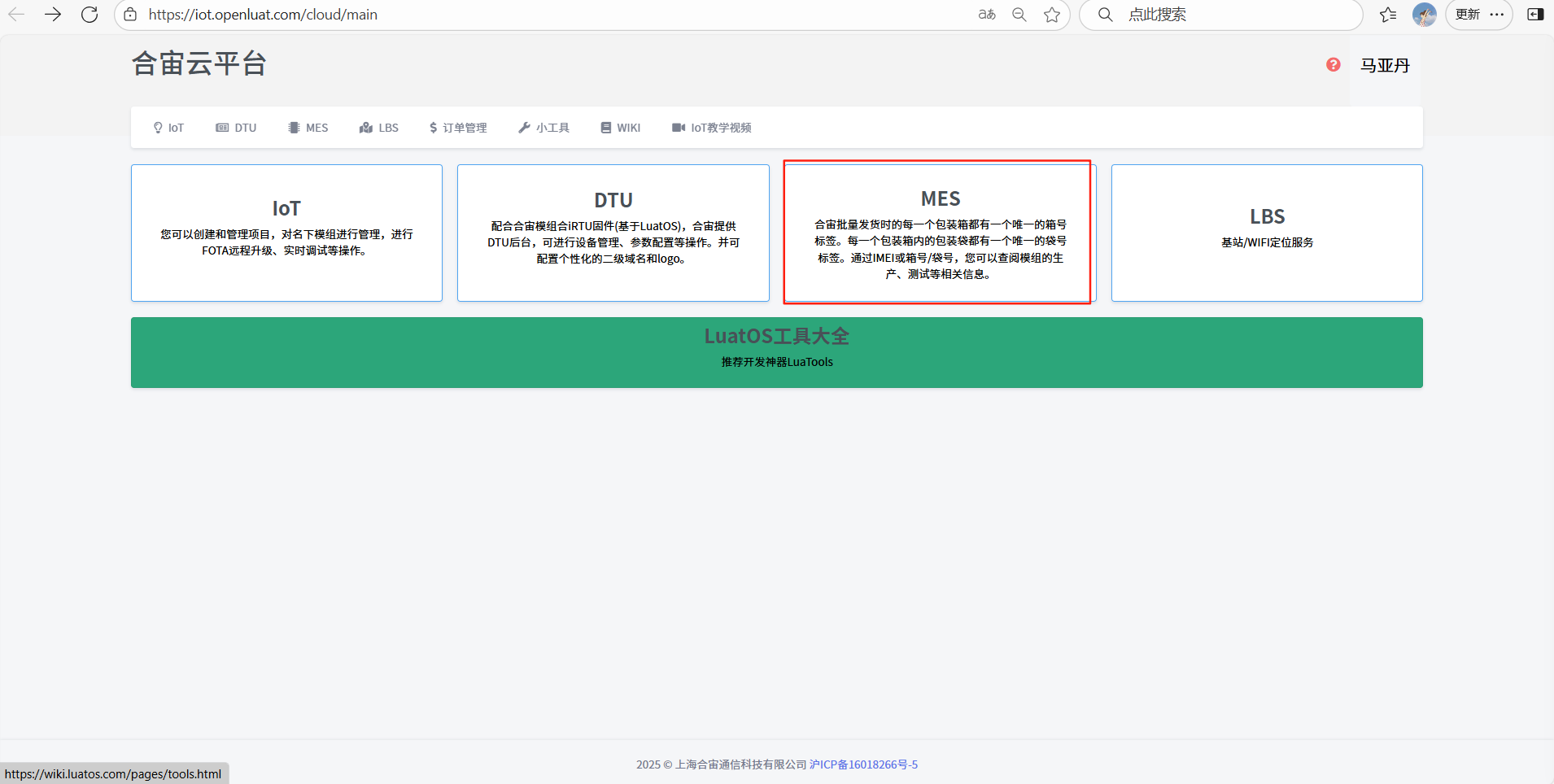The height and width of the screenshot is (784, 1554).
Task: Click the browser forward arrow
Action: pyautogui.click(x=53, y=15)
